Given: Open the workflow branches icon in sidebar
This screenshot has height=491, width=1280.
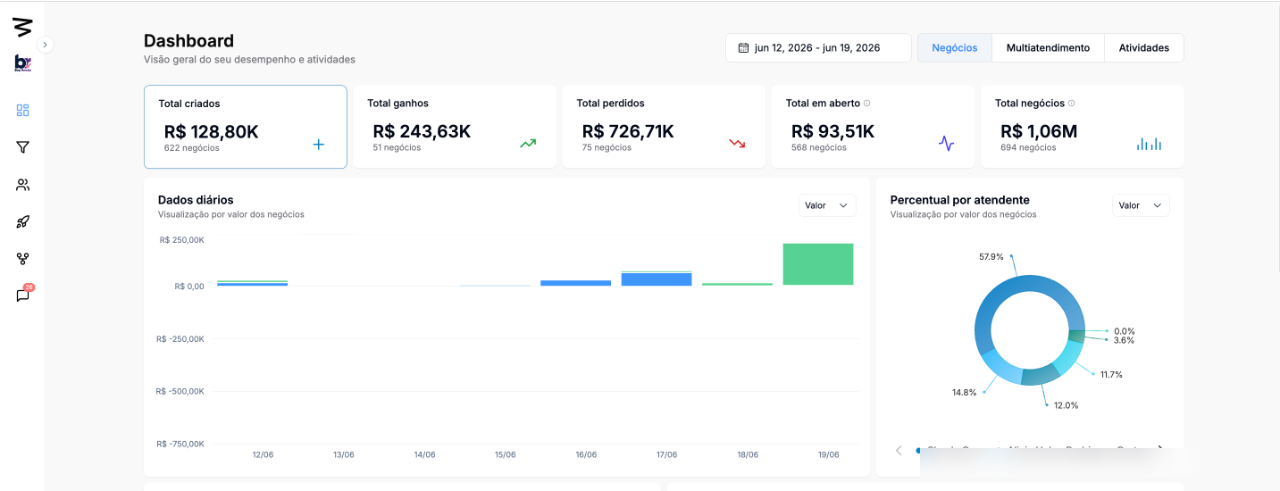Looking at the screenshot, I should pyautogui.click(x=23, y=258).
